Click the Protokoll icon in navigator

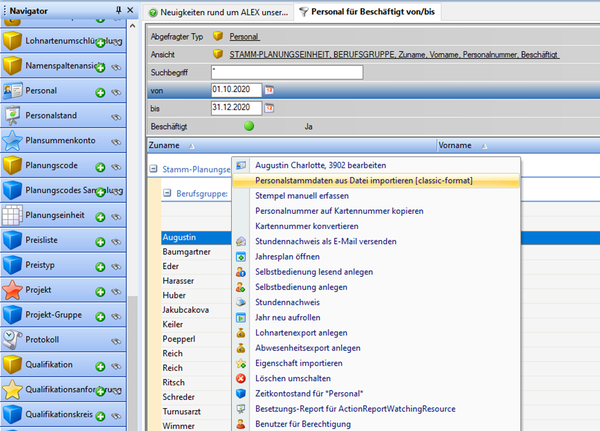click(12, 340)
